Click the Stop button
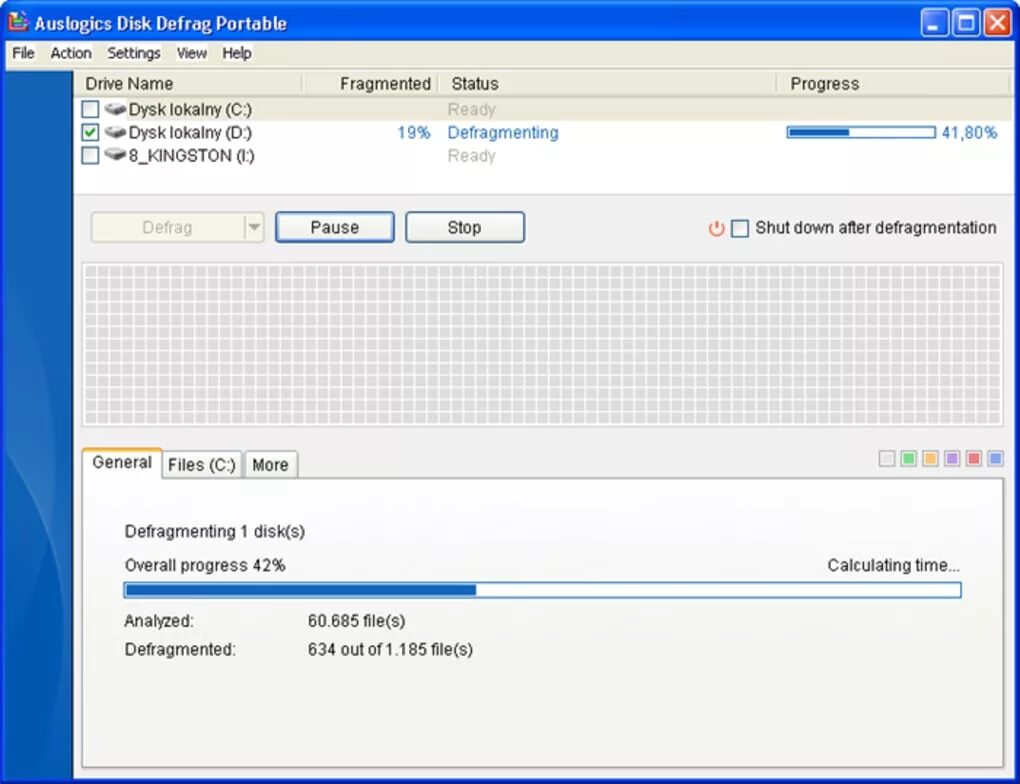Image resolution: width=1020 pixels, height=784 pixels. click(x=464, y=227)
